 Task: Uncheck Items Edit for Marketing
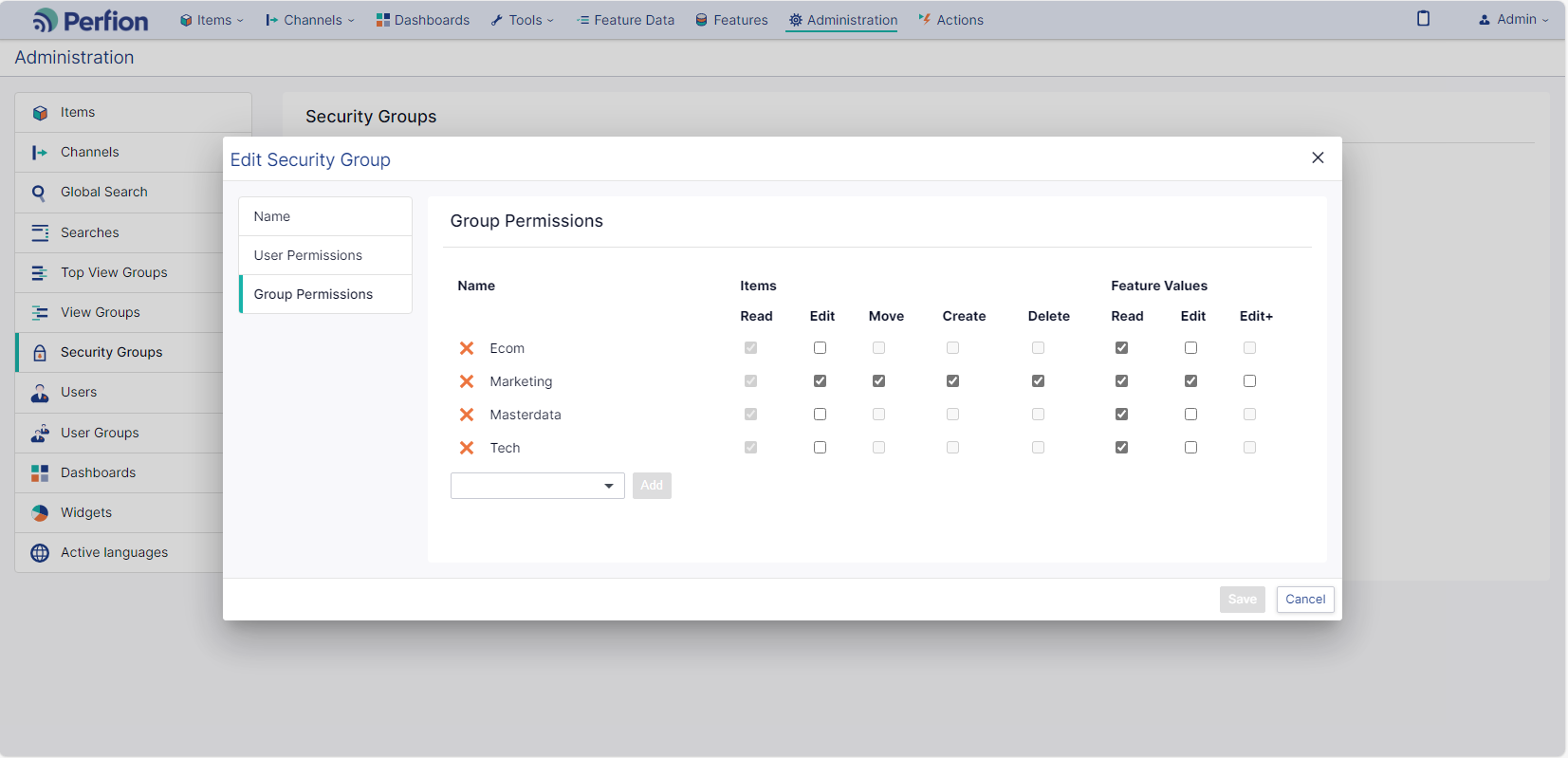coord(820,381)
